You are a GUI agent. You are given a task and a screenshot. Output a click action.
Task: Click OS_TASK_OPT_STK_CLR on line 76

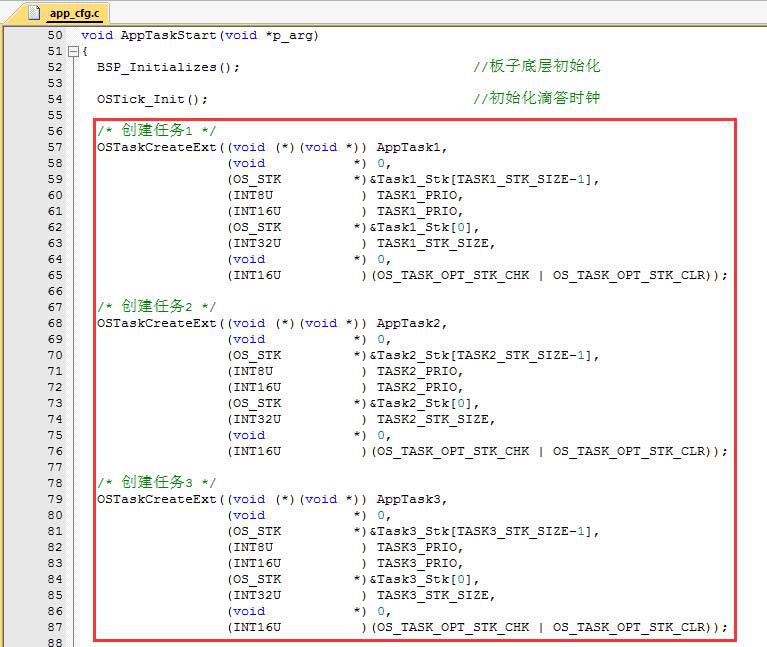(629, 451)
